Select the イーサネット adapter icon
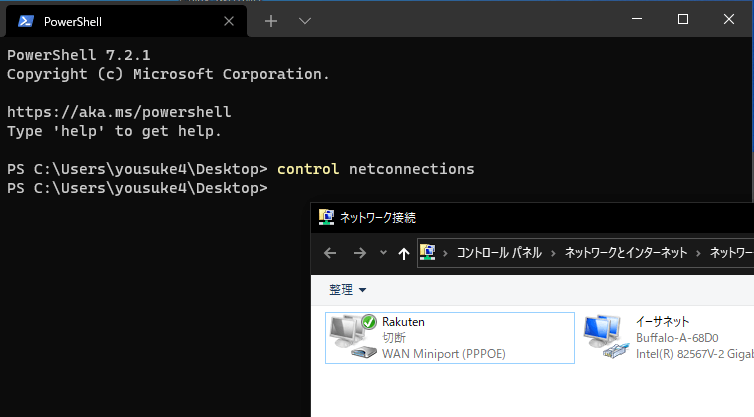 (606, 337)
